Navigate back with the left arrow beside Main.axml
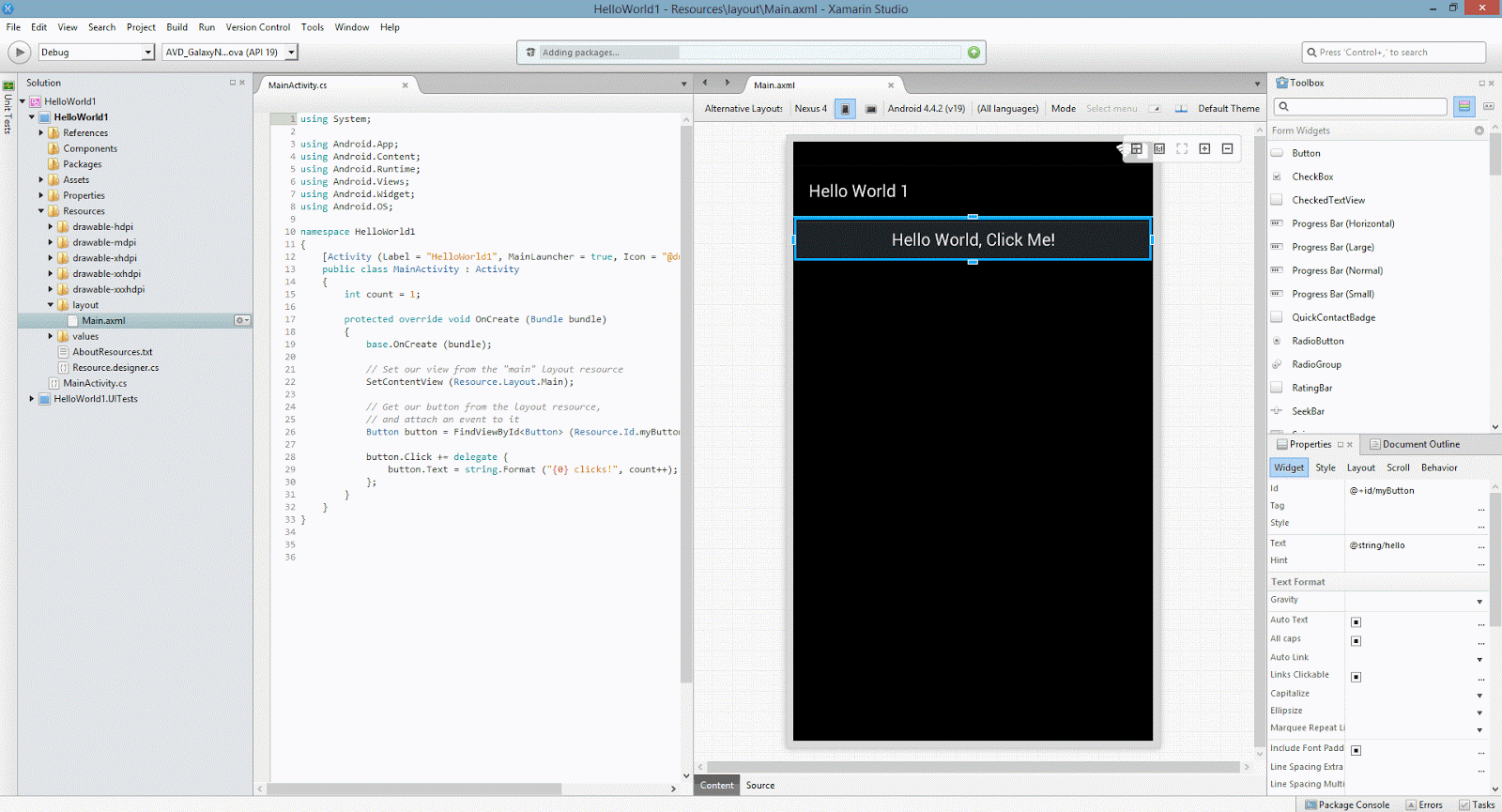Screen dimensions: 1502x812 (x=705, y=83)
